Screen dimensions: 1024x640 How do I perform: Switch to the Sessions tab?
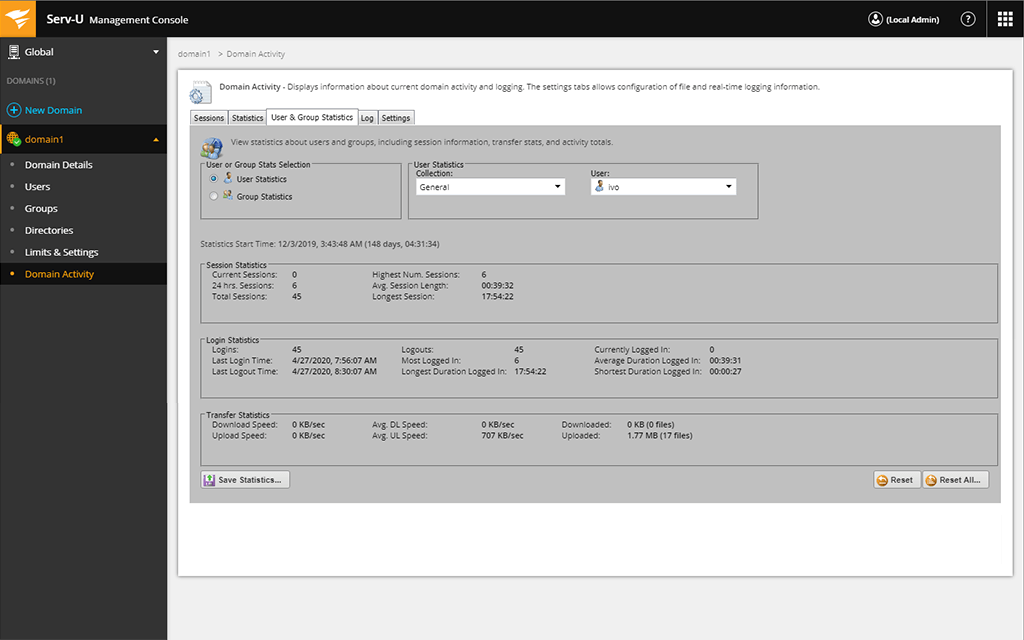tap(208, 117)
